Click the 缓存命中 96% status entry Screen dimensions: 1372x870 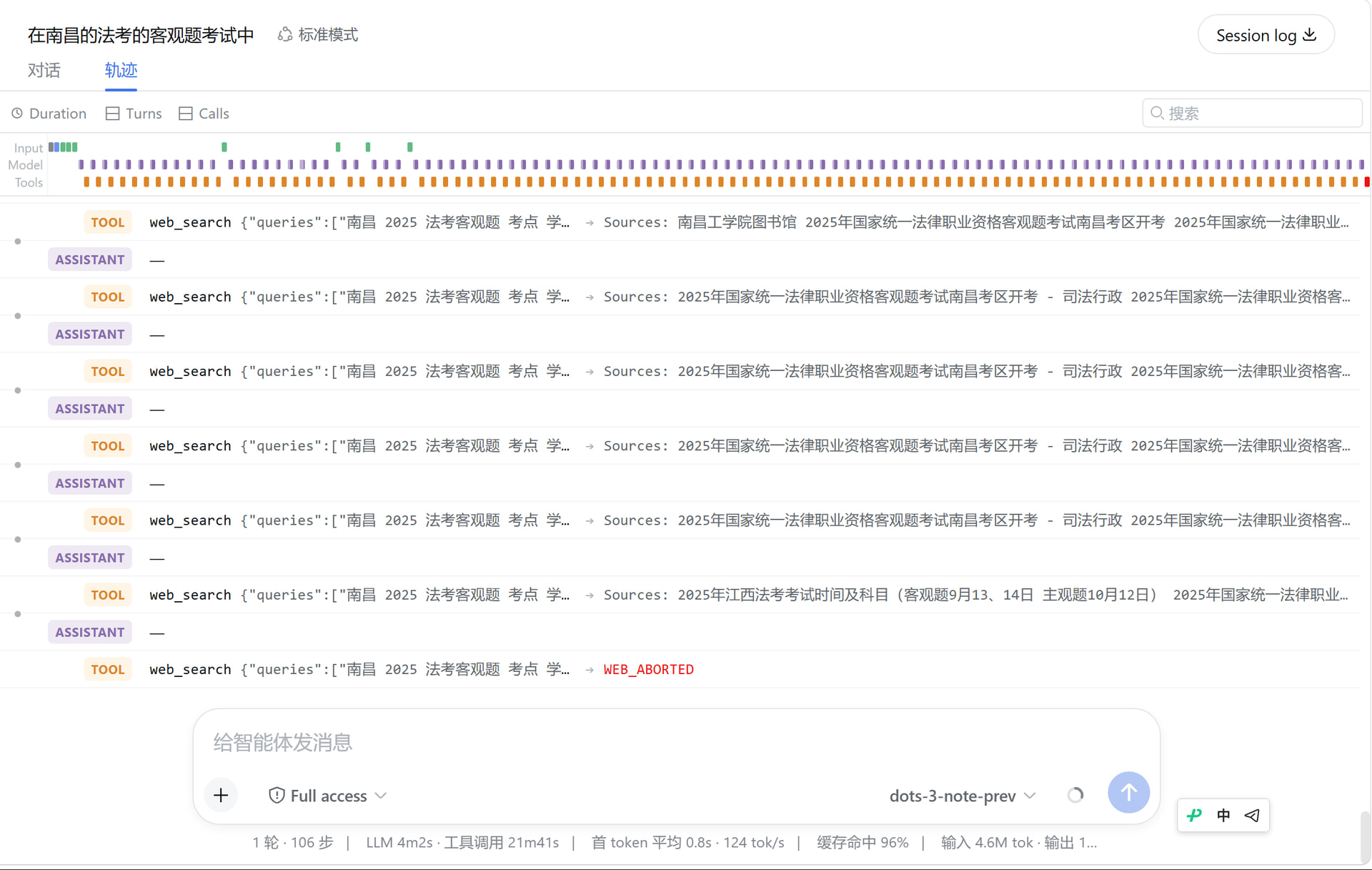pos(863,842)
